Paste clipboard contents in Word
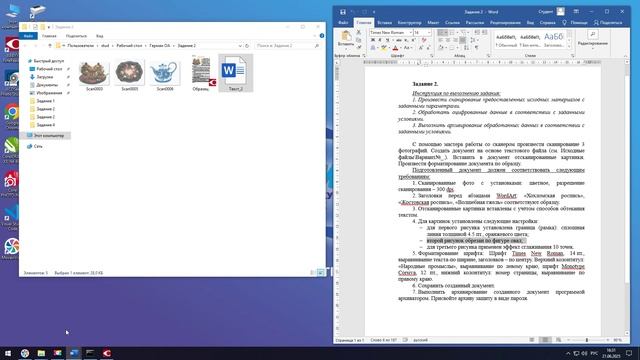 coord(346,39)
